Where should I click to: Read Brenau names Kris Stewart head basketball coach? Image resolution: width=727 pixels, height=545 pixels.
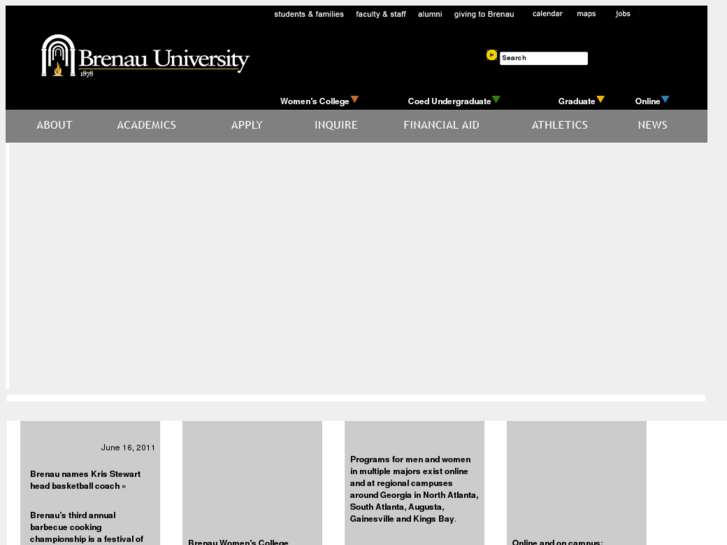click(x=85, y=480)
